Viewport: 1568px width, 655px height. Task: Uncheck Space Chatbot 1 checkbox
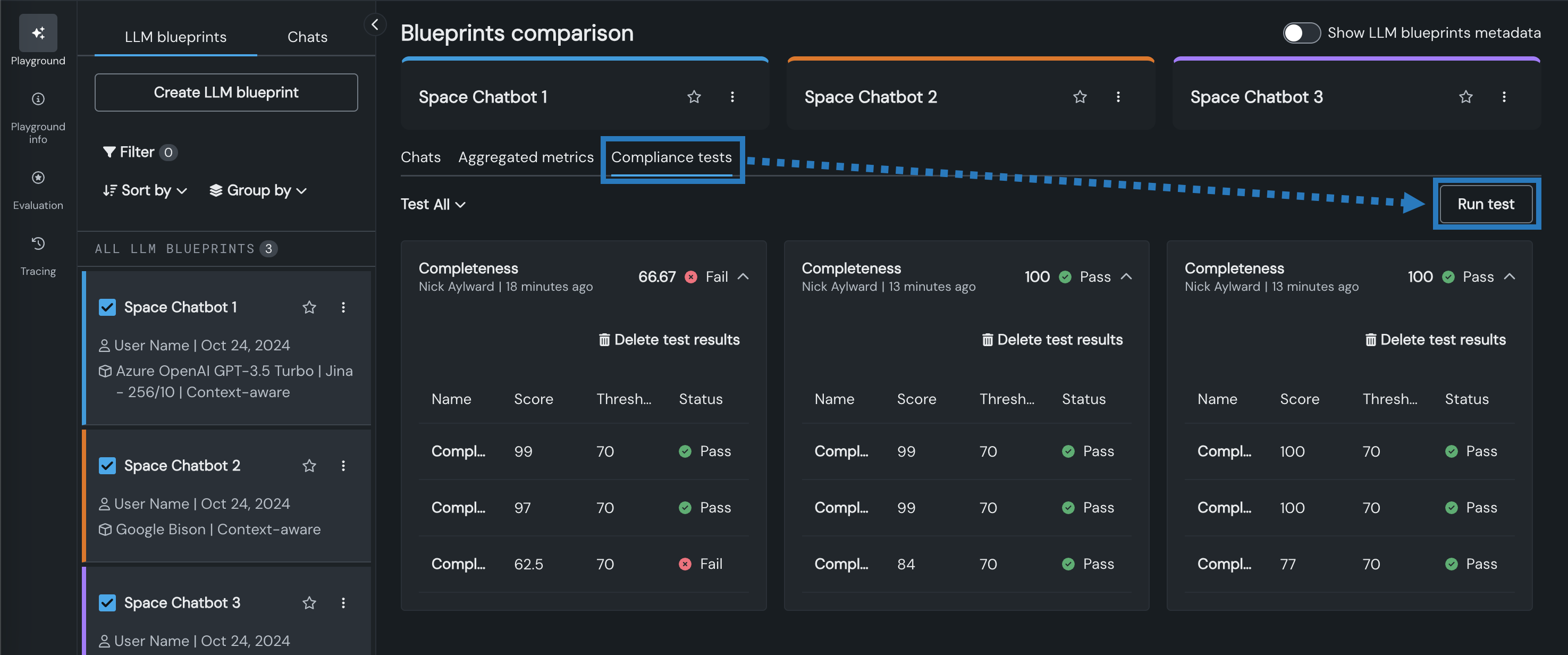[107, 307]
